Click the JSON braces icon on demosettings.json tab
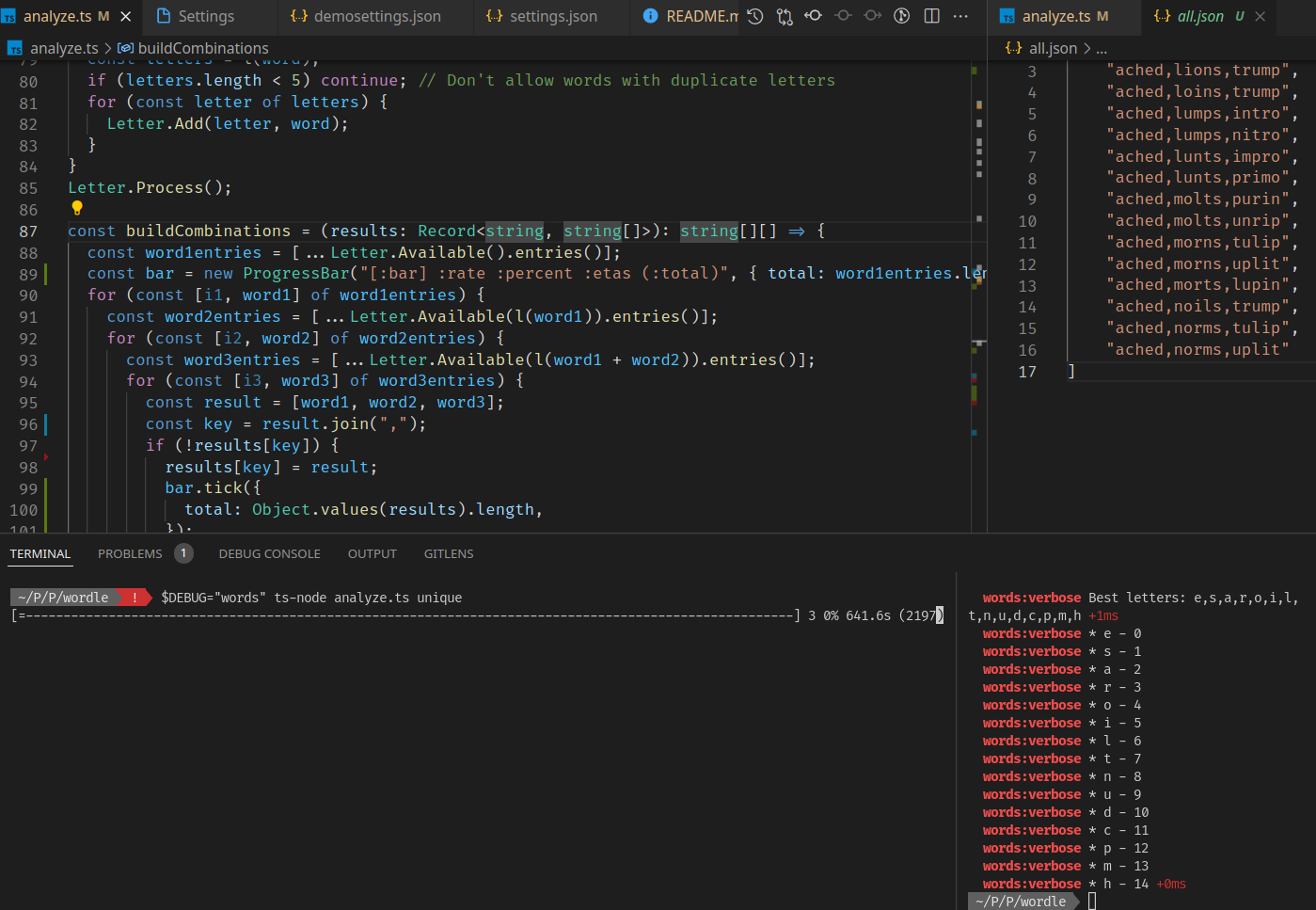Viewport: 1316px width, 910px height. tap(299, 16)
